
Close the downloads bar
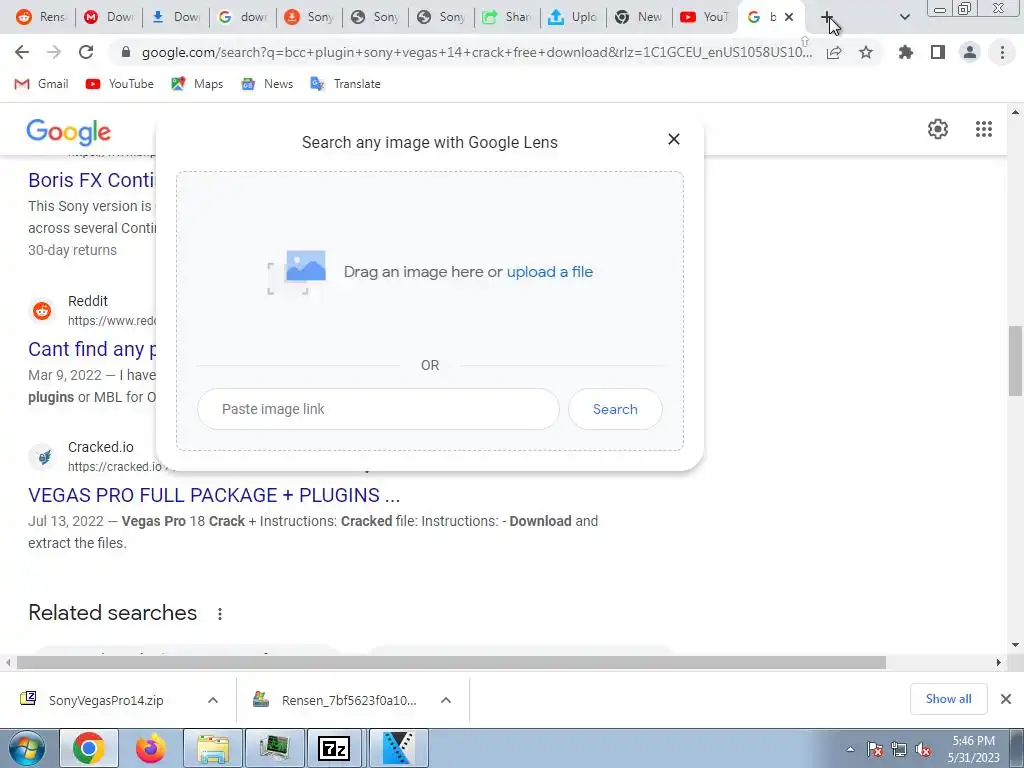click(1006, 699)
